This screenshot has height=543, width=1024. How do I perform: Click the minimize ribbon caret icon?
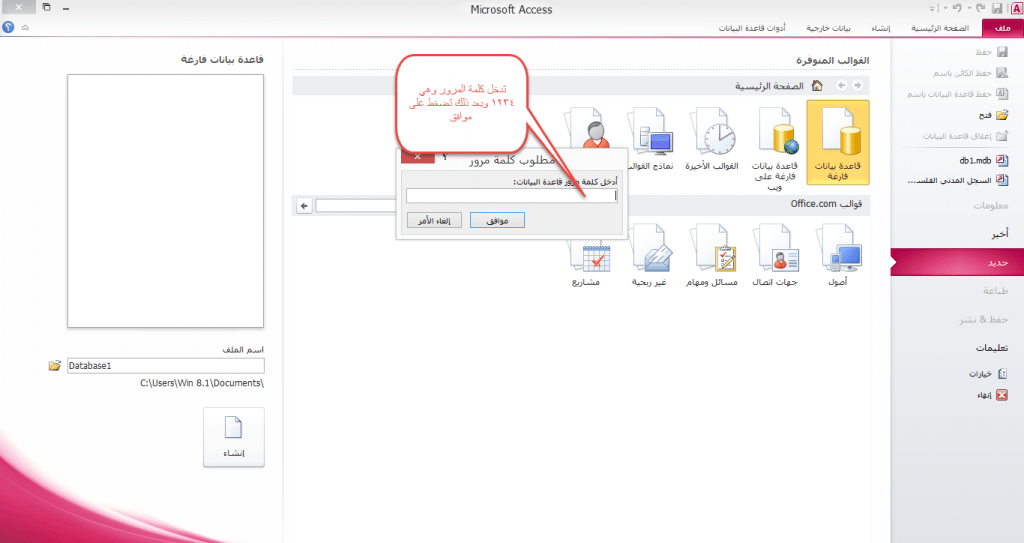25,27
